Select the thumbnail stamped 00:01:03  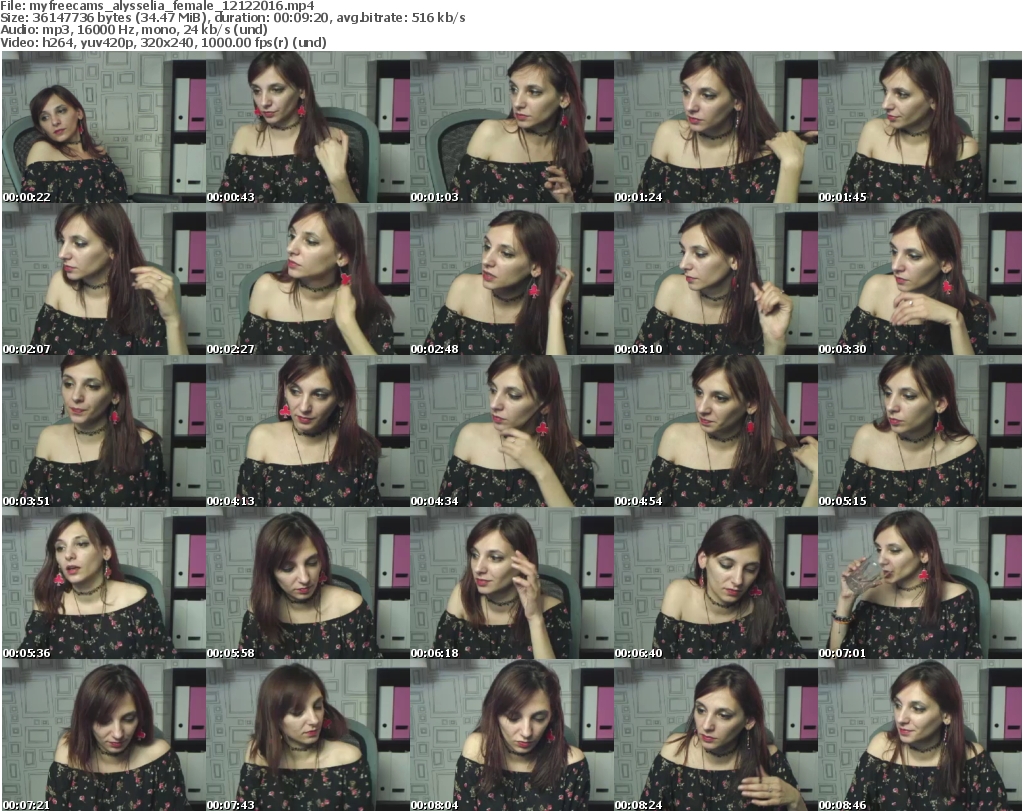point(512,127)
